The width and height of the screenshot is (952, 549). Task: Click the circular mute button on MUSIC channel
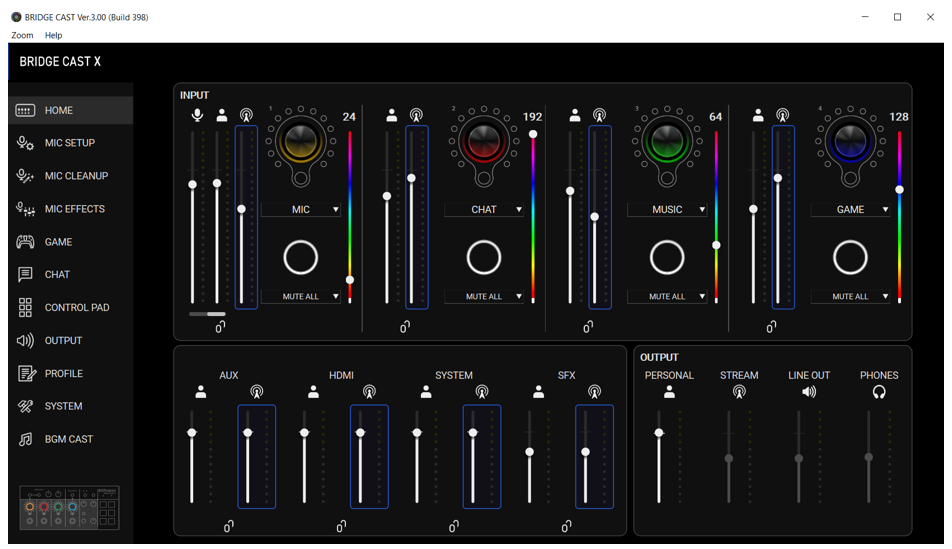pos(667,257)
